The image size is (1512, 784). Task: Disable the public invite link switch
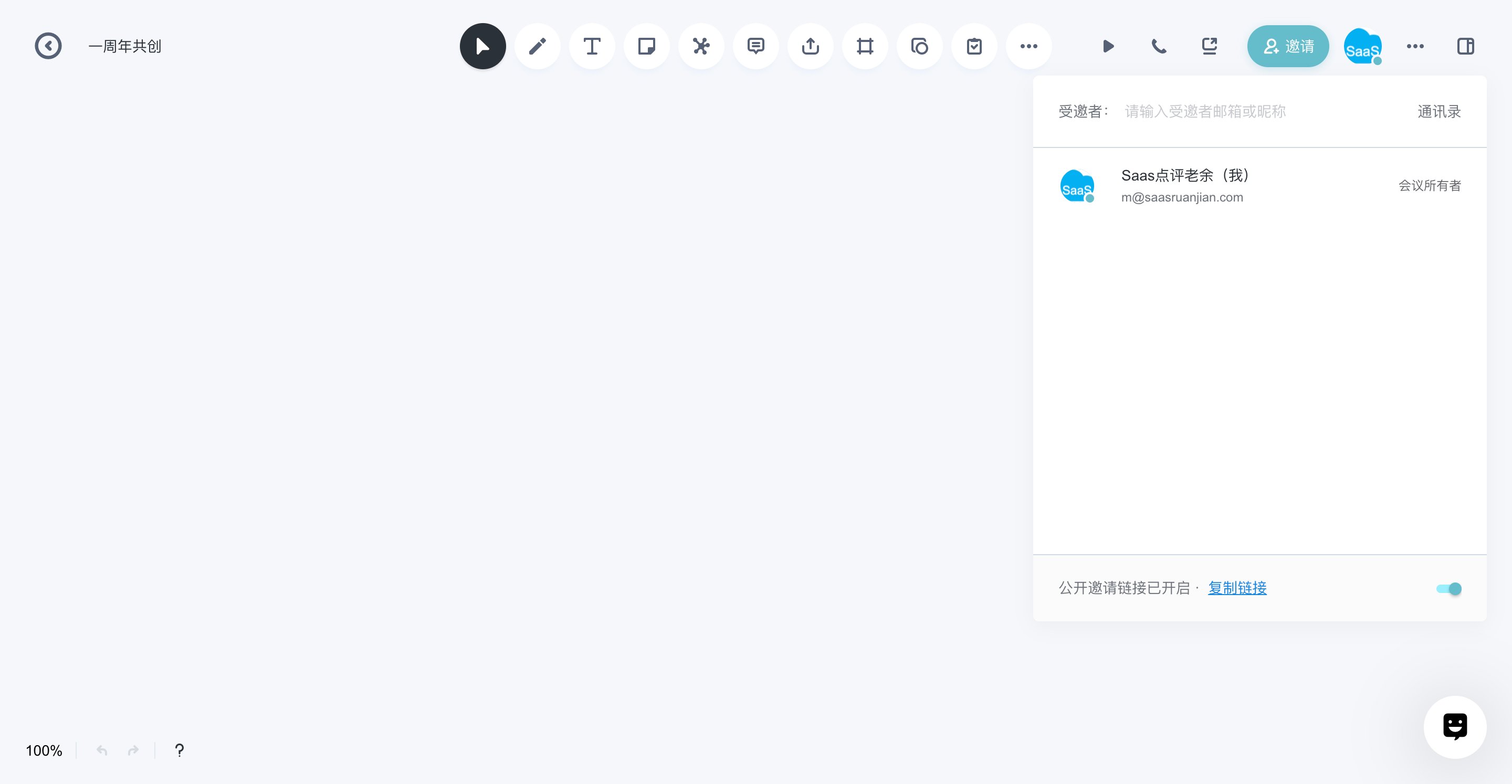pyautogui.click(x=1448, y=589)
